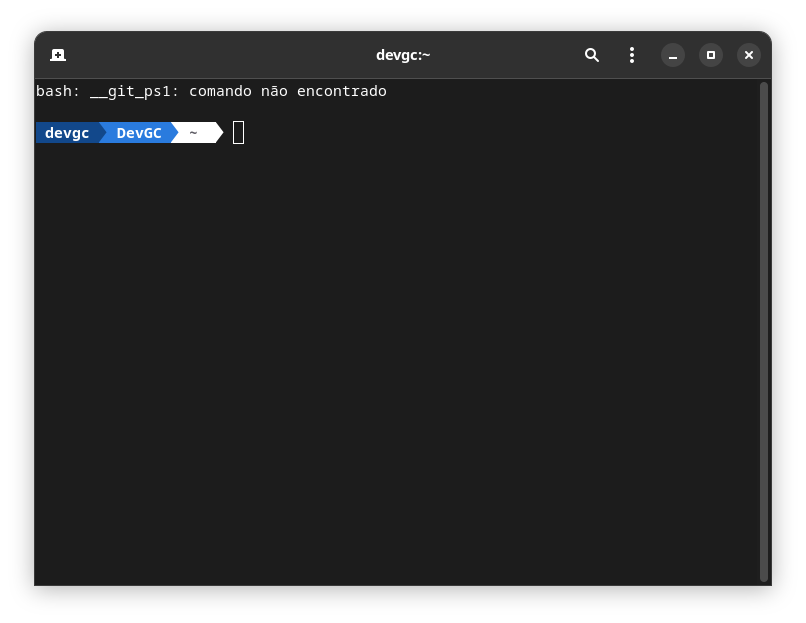Click the white tilde directory segment
Image resolution: width=806 pixels, height=623 pixels.
pos(193,133)
